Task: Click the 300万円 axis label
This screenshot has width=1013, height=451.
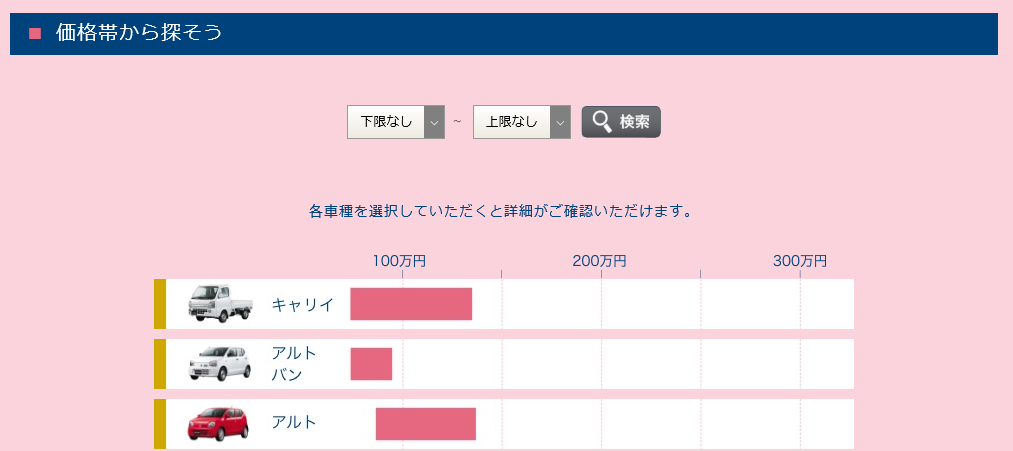Action: click(x=800, y=261)
